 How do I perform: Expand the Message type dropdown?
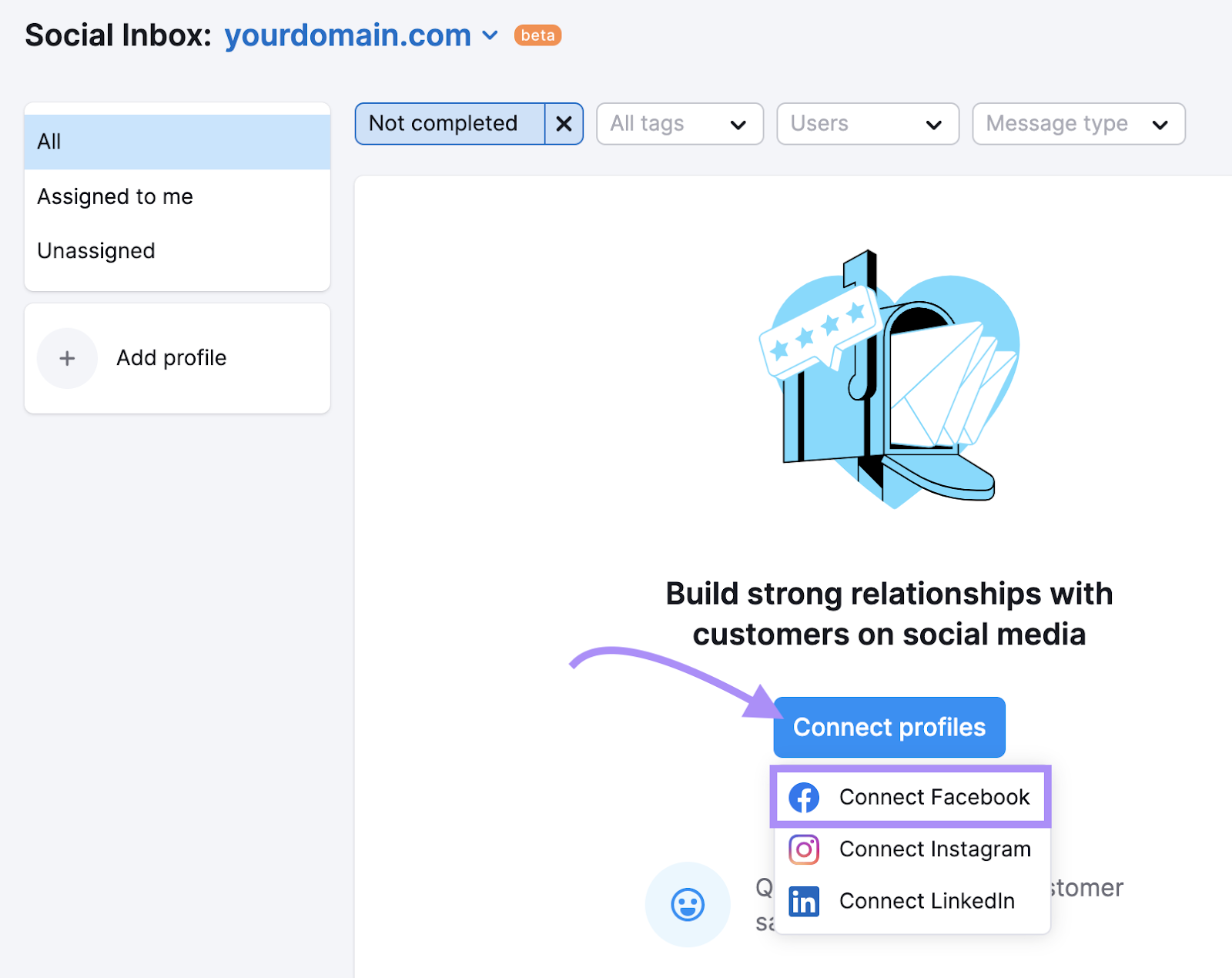1078,124
